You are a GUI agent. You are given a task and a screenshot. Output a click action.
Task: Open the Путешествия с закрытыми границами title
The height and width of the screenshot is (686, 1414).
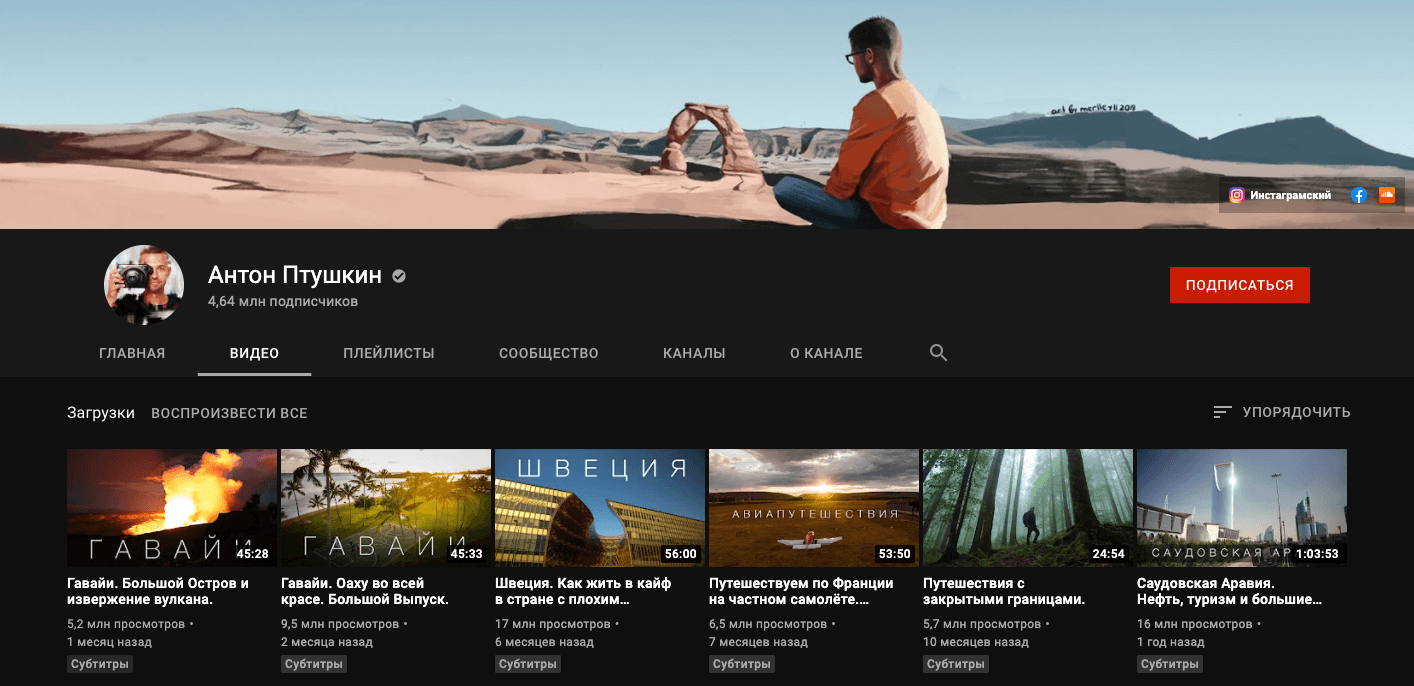click(x=1003, y=591)
